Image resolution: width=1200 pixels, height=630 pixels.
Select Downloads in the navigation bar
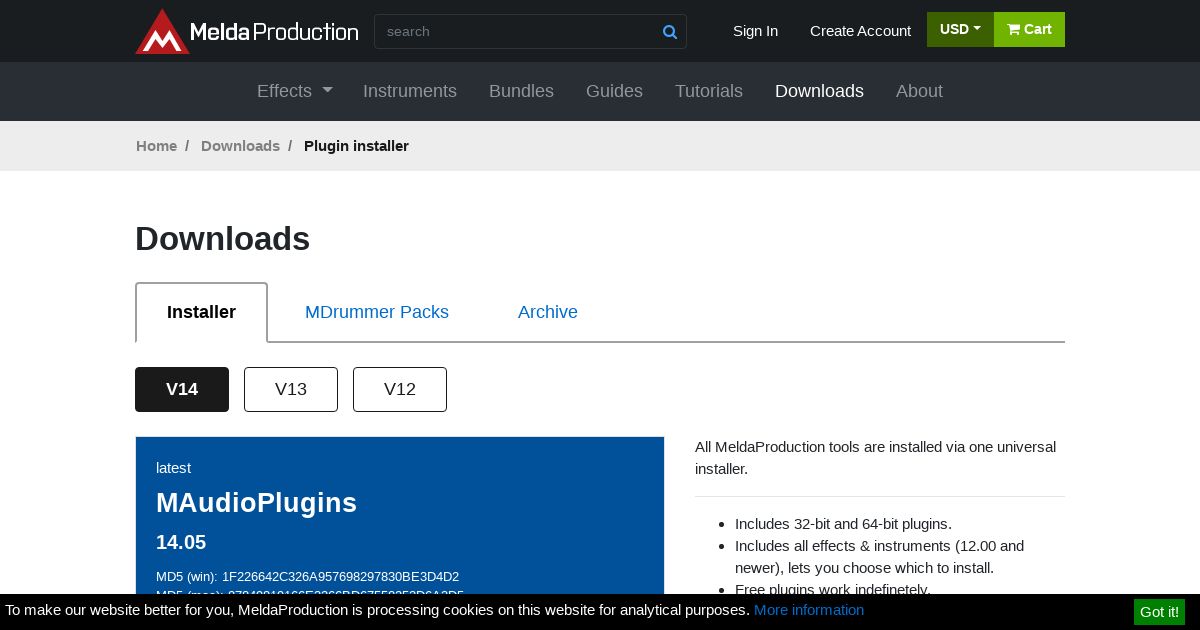click(819, 91)
